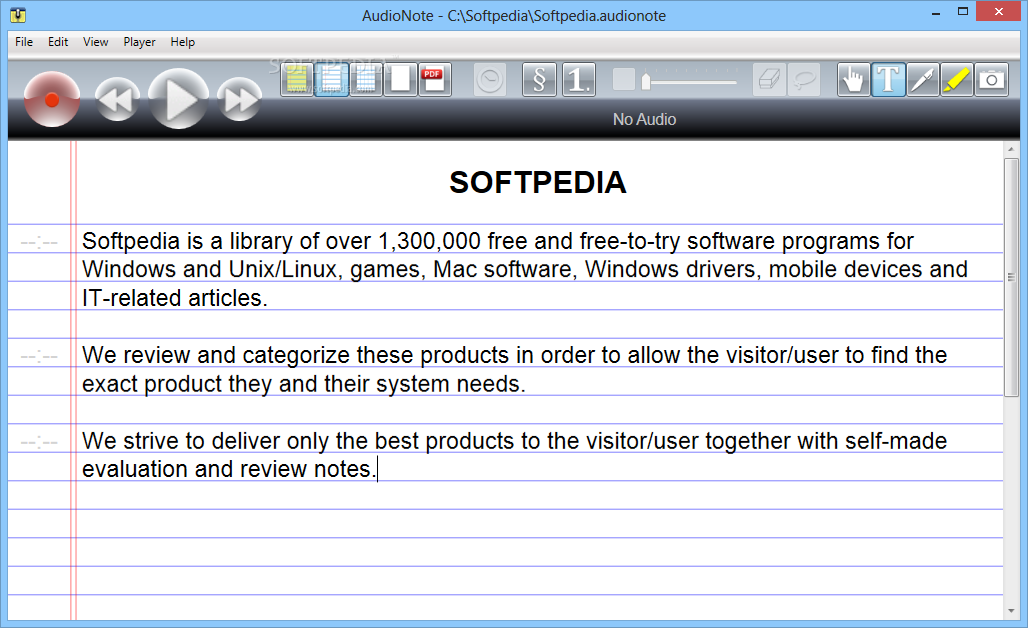
Task: Click the large play button
Action: (x=178, y=99)
